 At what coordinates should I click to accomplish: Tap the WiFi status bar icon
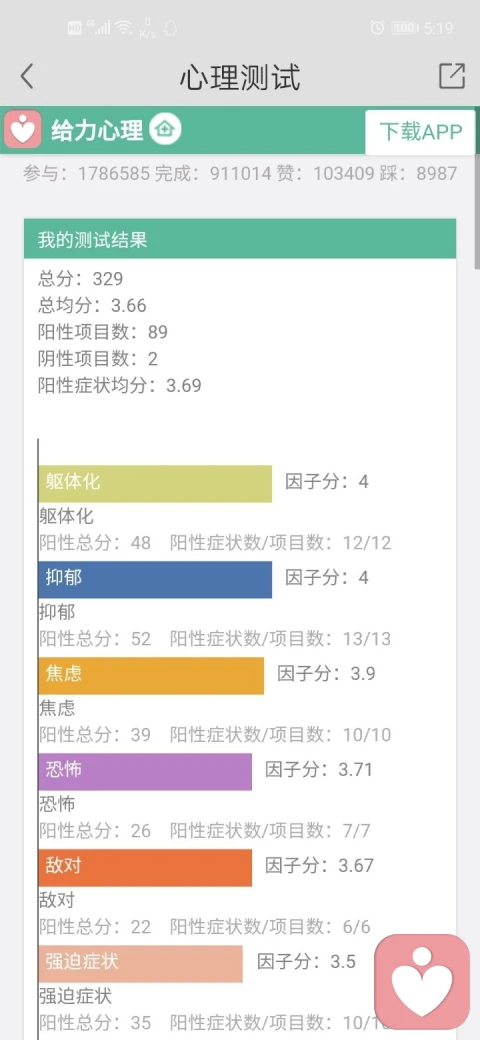coord(123,28)
